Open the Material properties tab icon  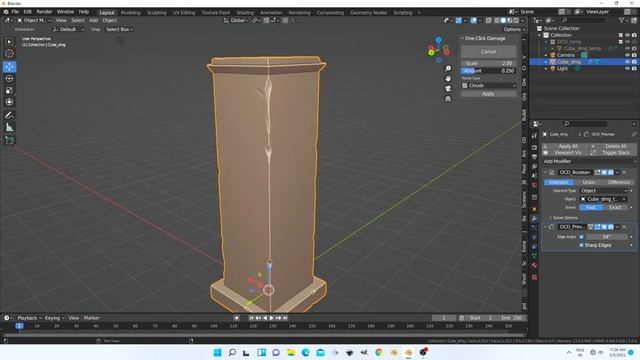point(534,265)
